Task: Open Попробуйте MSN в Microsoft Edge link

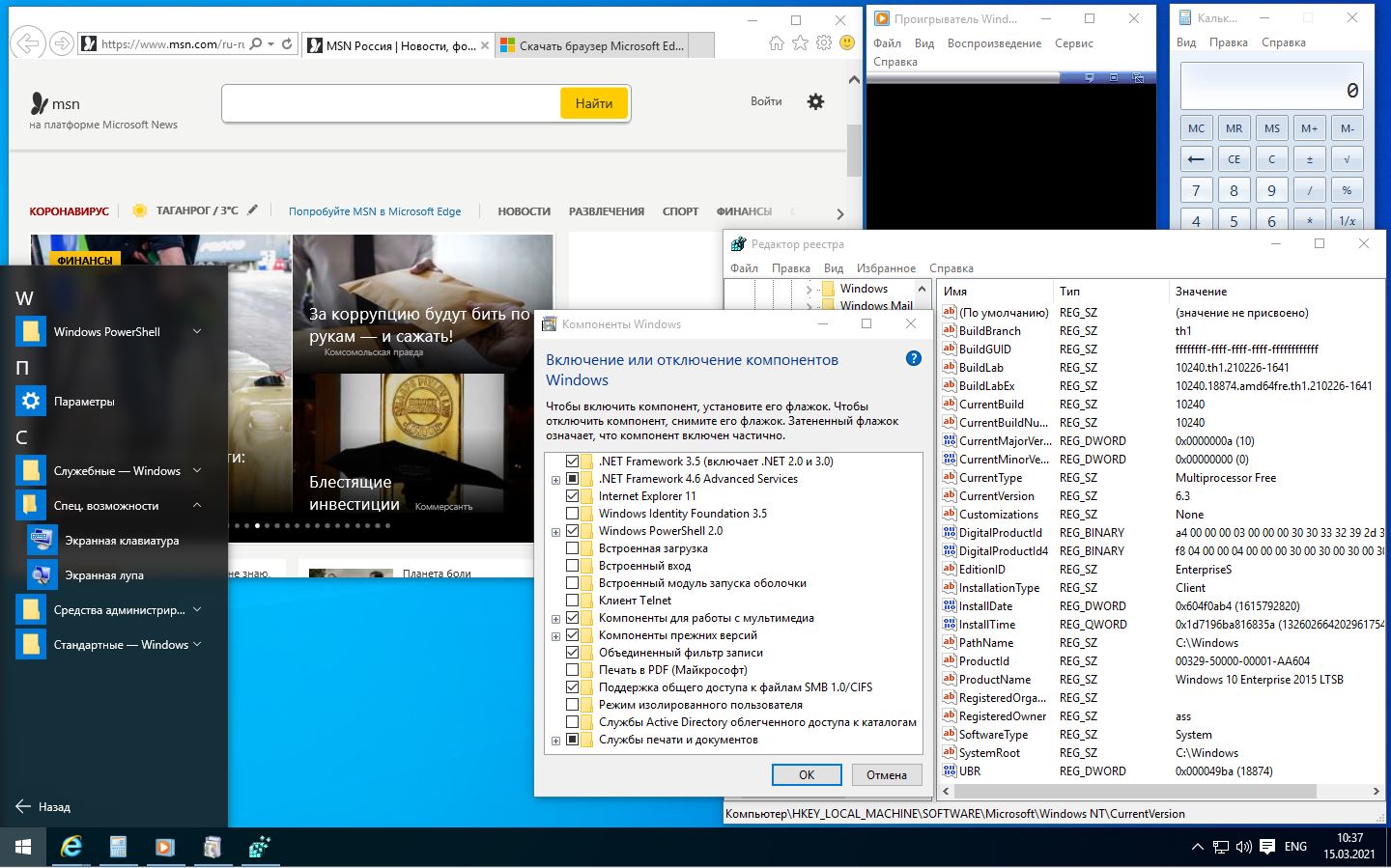Action: [375, 210]
